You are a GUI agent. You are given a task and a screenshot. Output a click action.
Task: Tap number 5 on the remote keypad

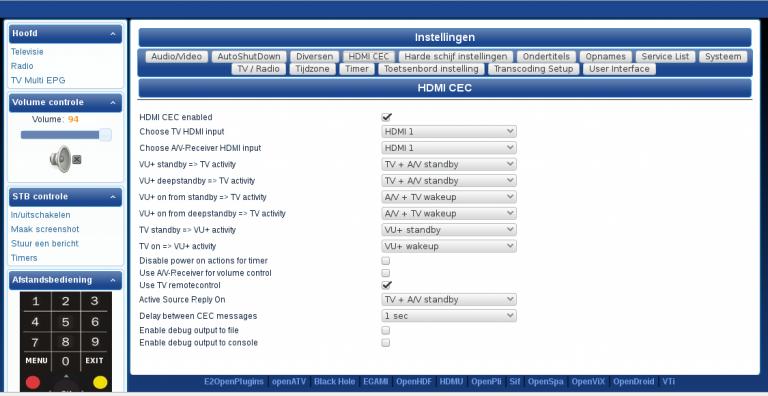65,322
